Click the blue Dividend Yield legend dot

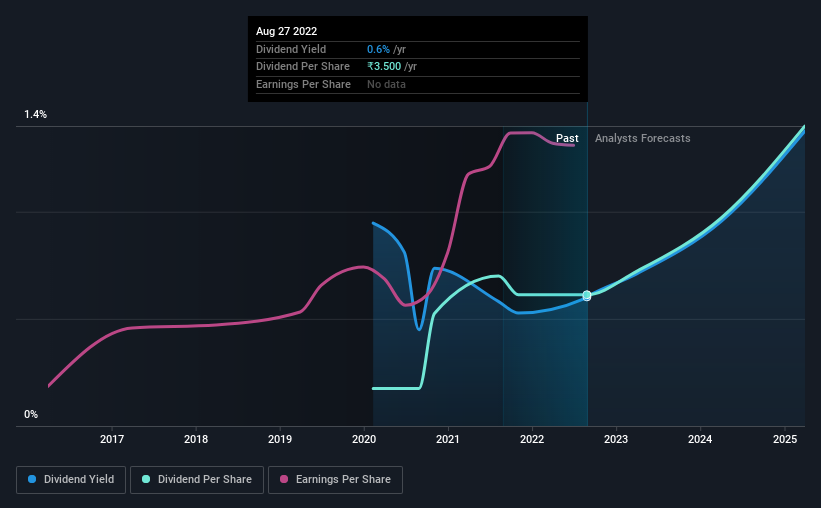coord(32,480)
